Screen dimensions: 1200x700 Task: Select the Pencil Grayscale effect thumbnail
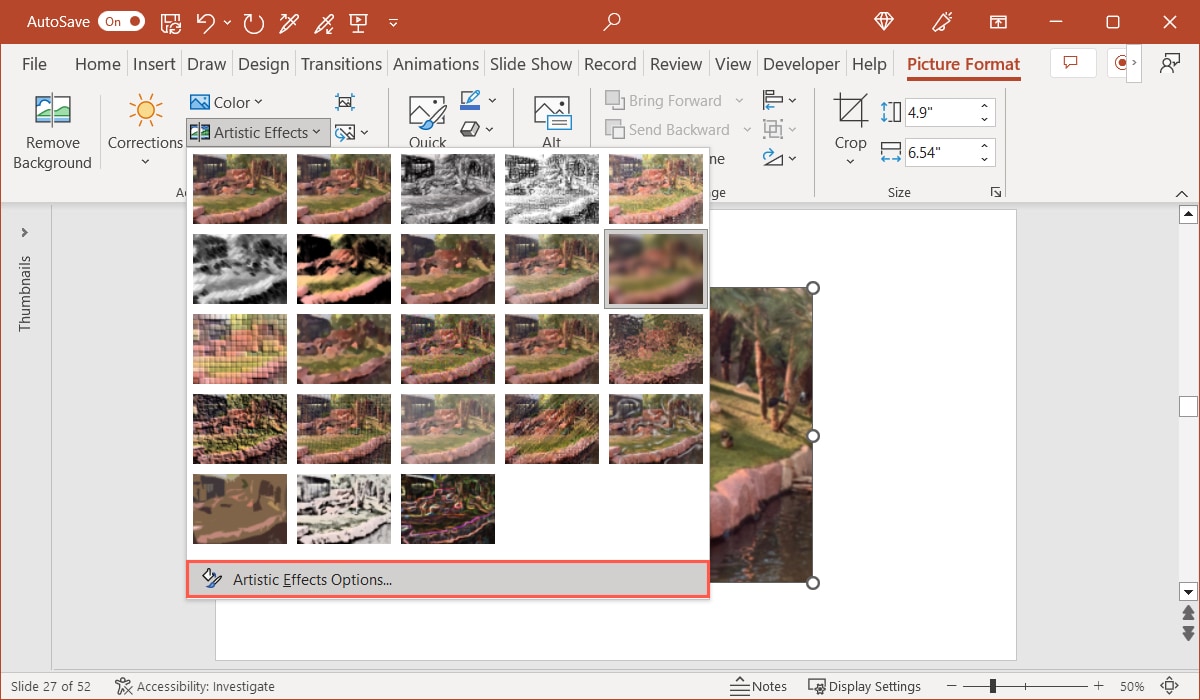pyautogui.click(x=447, y=189)
